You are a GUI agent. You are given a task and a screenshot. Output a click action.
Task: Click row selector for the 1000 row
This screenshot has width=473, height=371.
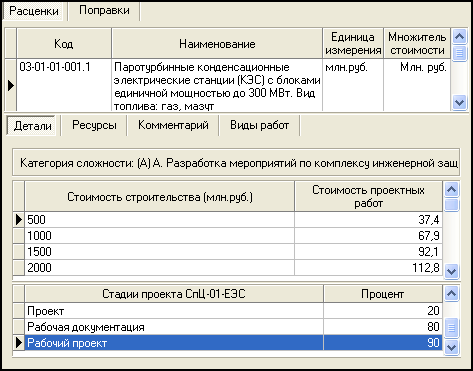pos(19,236)
